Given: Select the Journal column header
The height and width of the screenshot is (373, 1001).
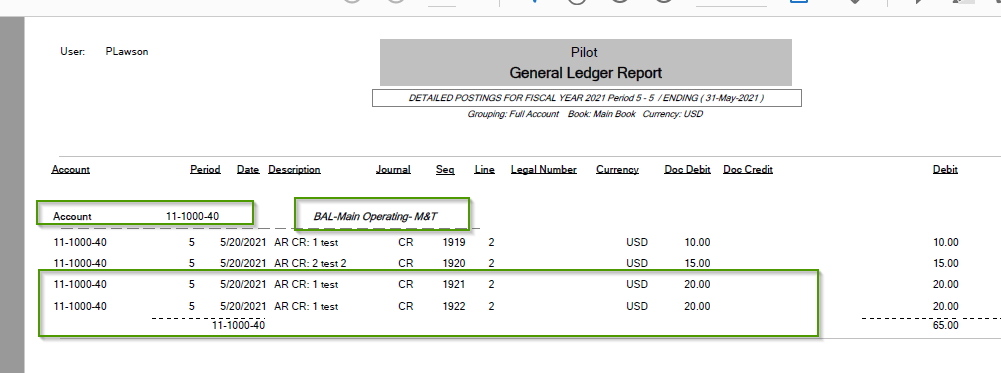Looking at the screenshot, I should coord(393,169).
